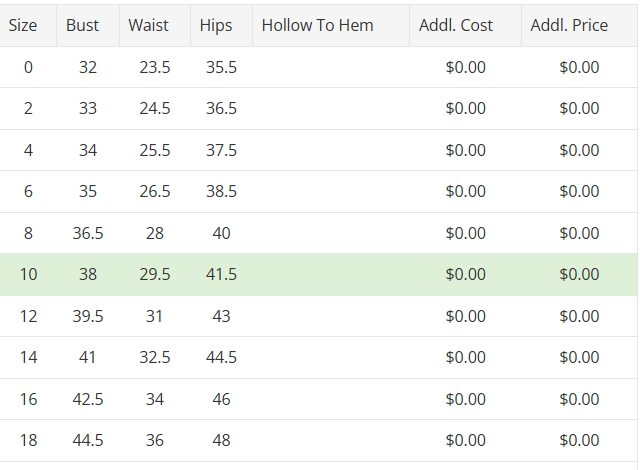Click bust value 39.5 in size 12 row
The image size is (640, 470).
(88, 316)
